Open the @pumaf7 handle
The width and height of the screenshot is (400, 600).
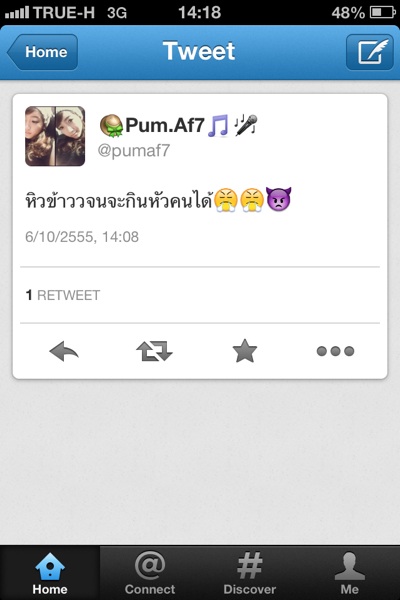(x=134, y=150)
